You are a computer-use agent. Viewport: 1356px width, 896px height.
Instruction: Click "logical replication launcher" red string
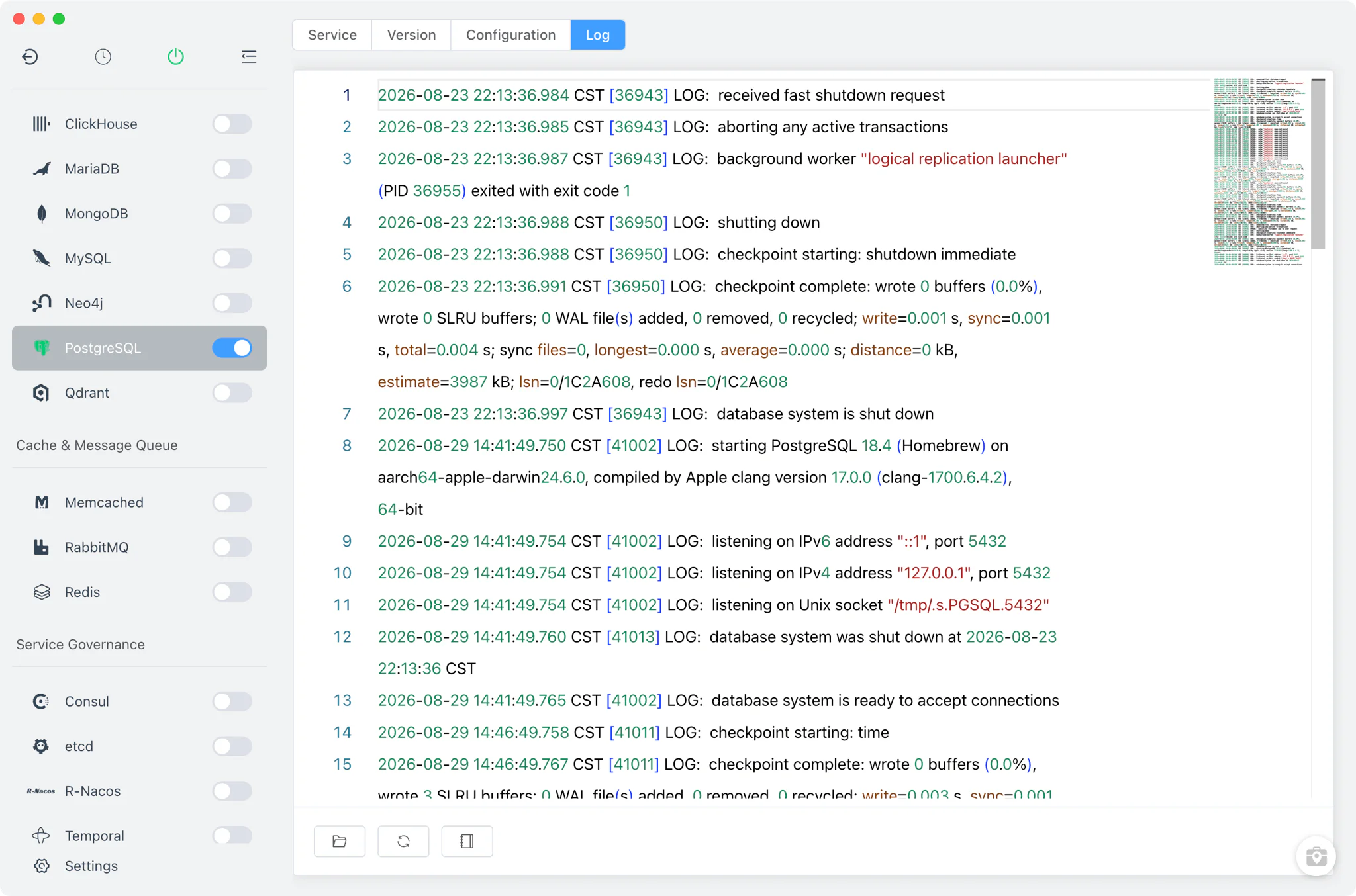tap(963, 159)
